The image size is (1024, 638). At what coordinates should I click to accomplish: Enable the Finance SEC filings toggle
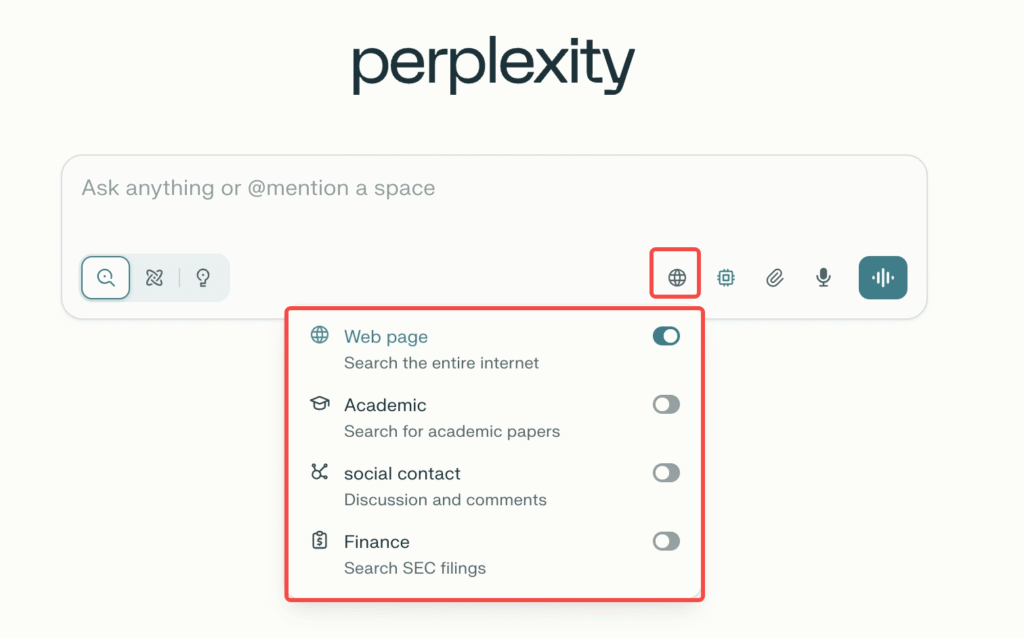[666, 541]
